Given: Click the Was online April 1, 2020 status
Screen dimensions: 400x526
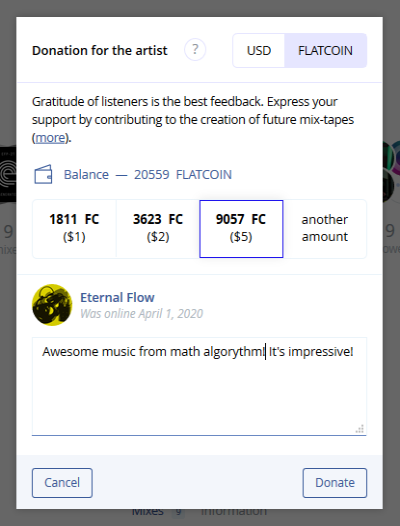Looking at the screenshot, I should [x=142, y=314].
